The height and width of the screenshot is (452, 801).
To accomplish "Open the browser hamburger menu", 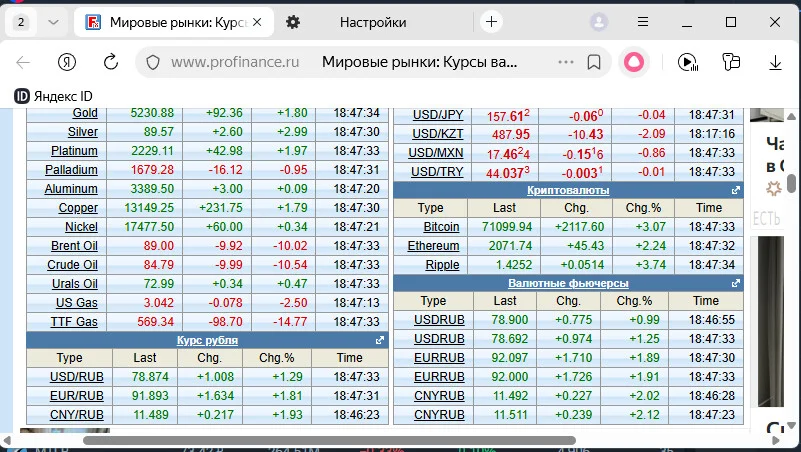I will point(643,22).
